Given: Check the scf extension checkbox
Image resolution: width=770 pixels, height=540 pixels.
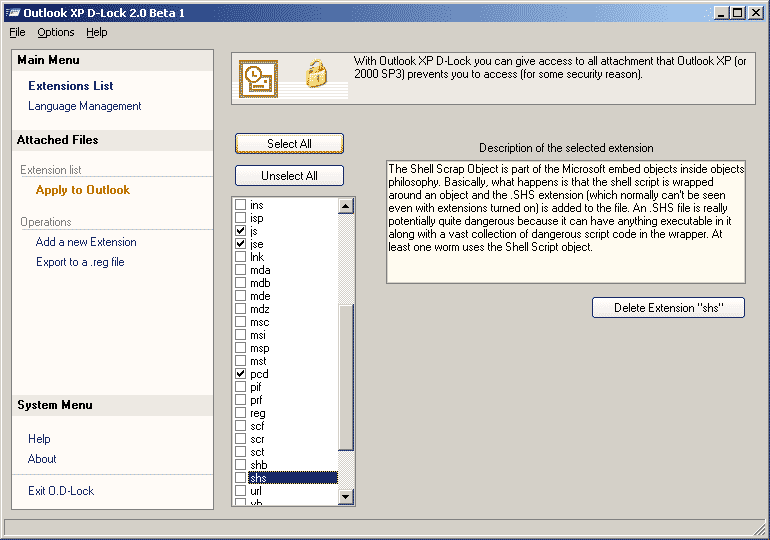Looking at the screenshot, I should 240,426.
